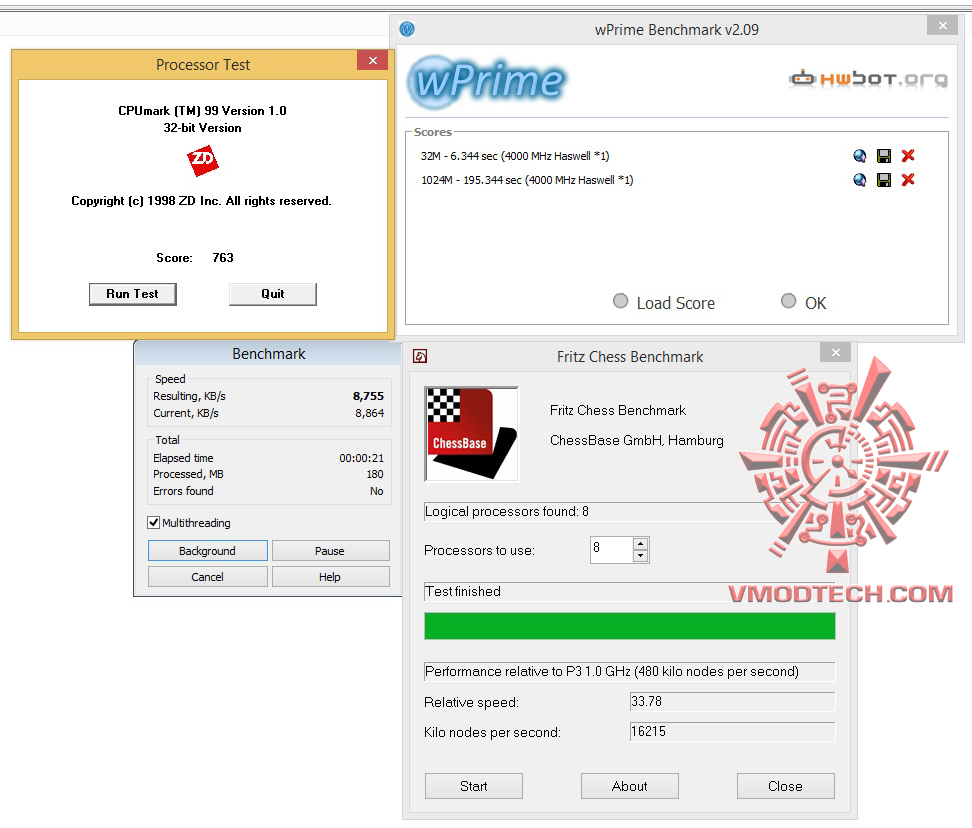Start the Fritz Chess Benchmark
The image size is (972, 828).
pos(474,786)
